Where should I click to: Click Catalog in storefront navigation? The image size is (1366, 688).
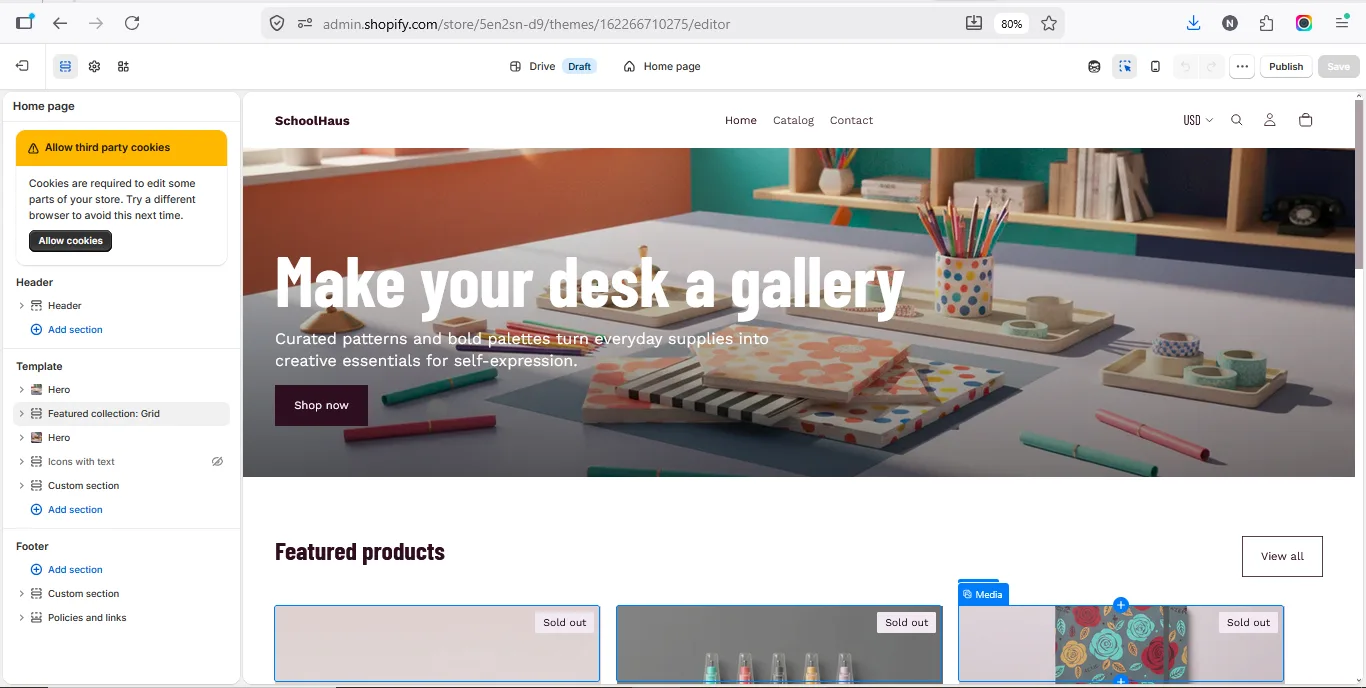click(794, 120)
